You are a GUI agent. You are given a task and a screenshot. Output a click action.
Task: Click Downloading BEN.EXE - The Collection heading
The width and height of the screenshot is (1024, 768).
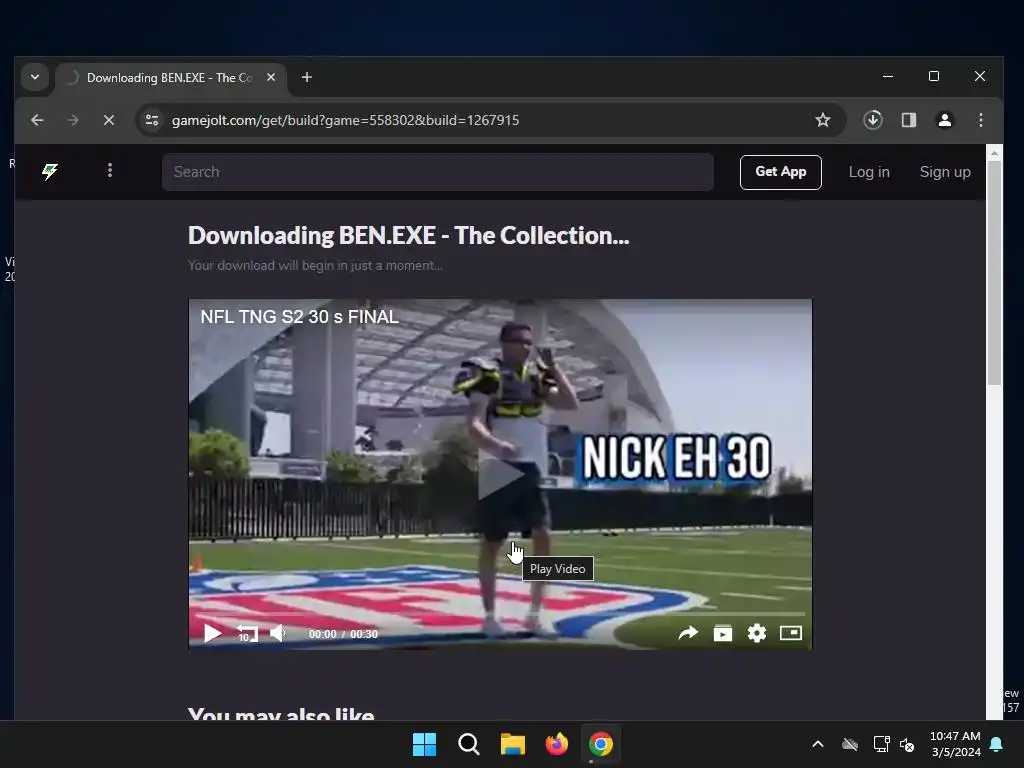[409, 236]
